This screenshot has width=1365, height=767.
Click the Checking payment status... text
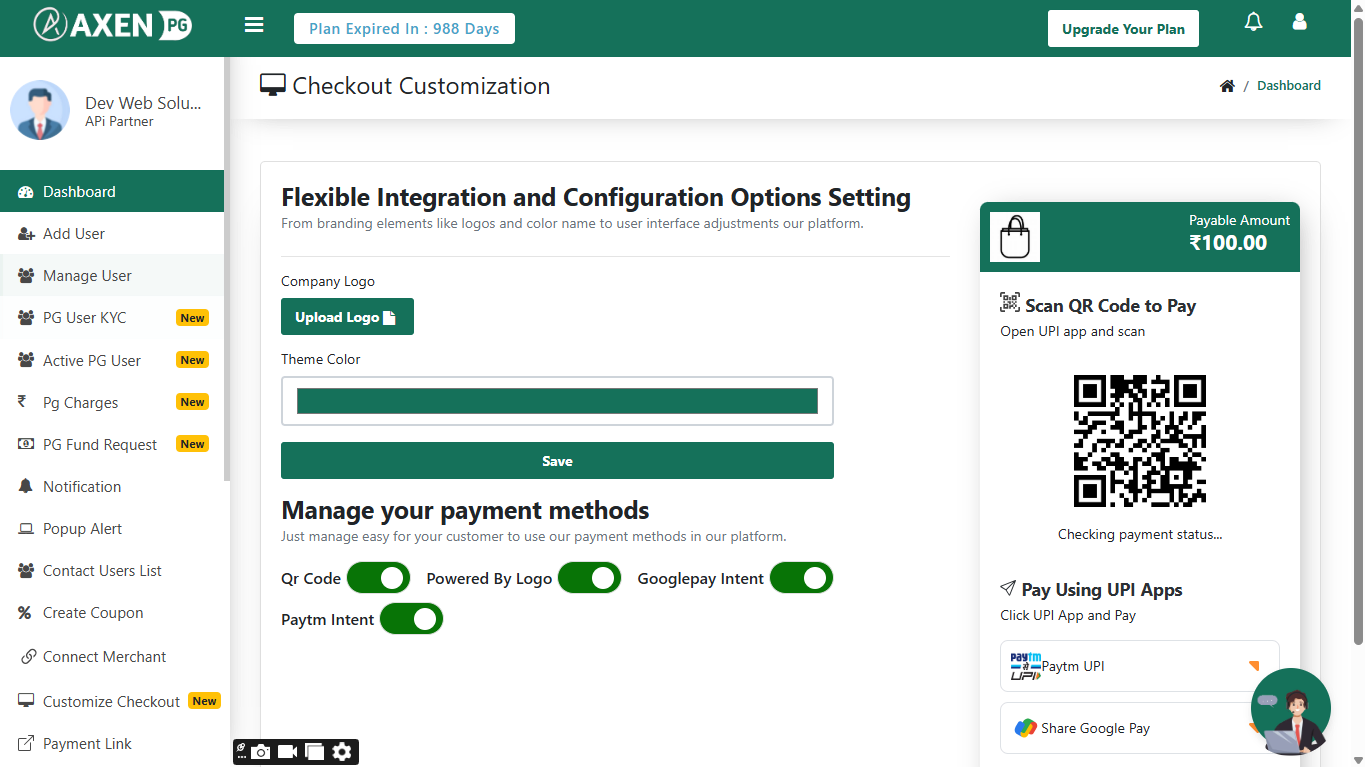click(1140, 534)
